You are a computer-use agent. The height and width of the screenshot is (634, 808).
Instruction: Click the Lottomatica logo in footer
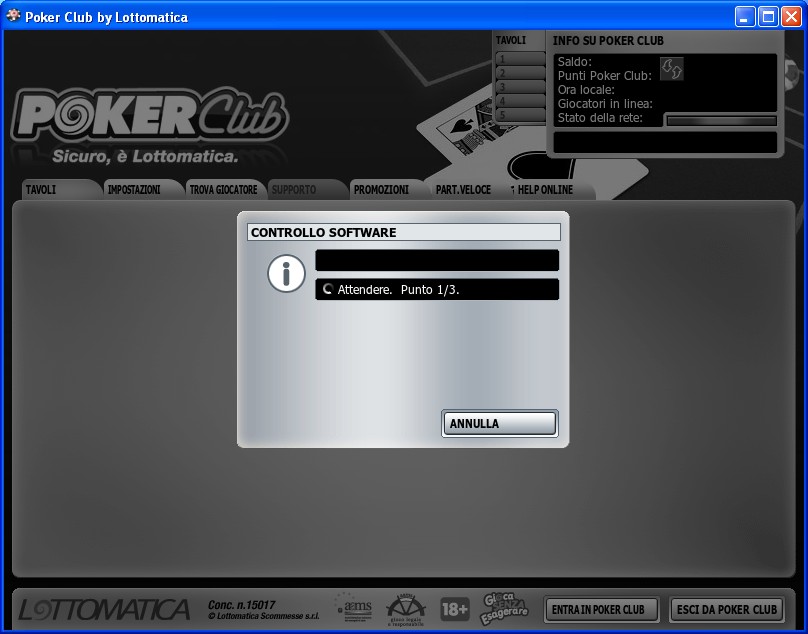[x=104, y=609]
